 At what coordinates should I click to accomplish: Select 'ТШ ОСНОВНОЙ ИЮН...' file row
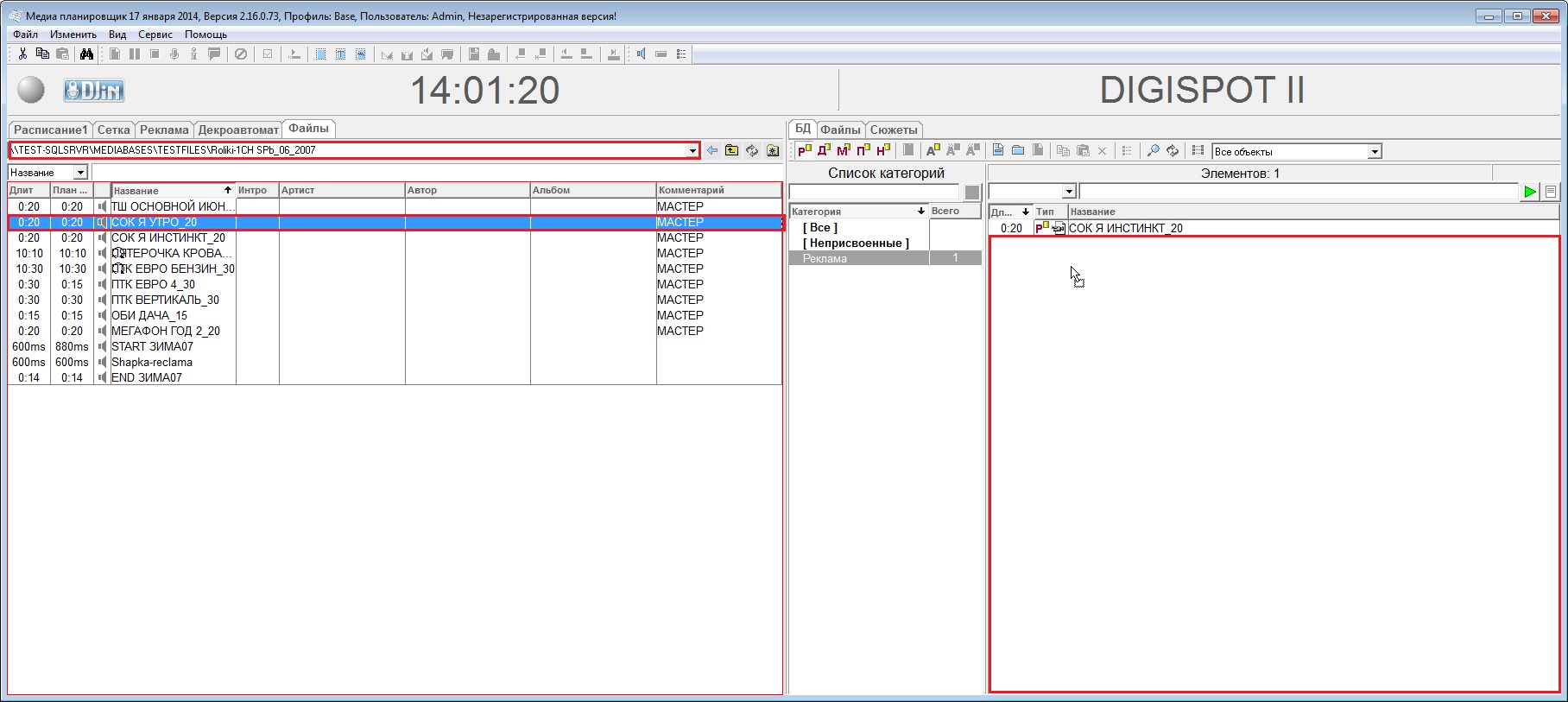click(x=395, y=206)
